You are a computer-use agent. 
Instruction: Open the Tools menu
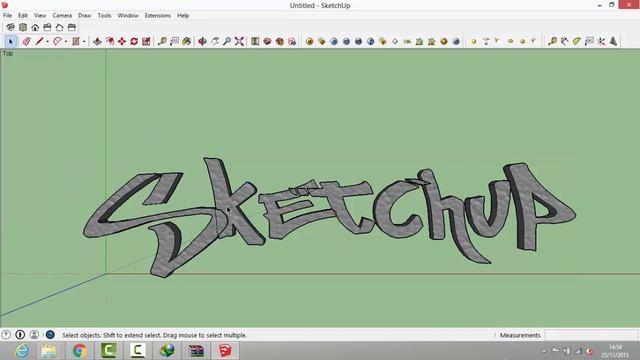point(104,16)
